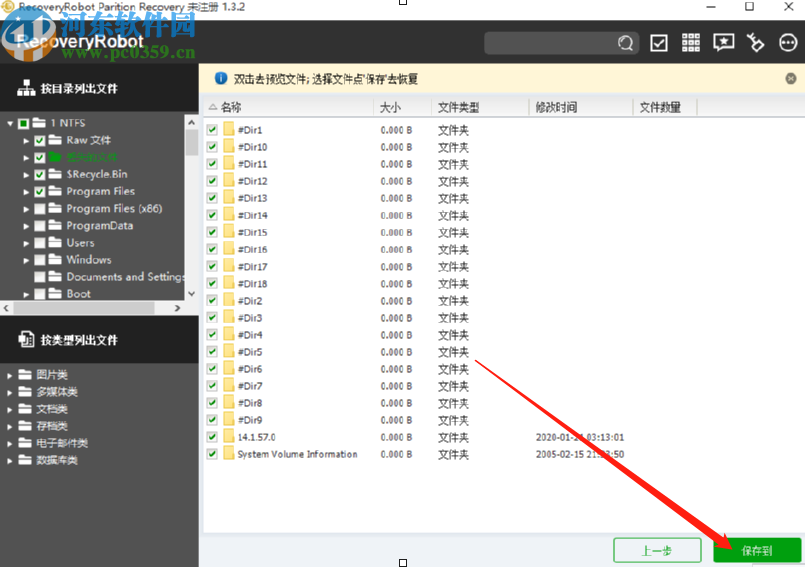Expand the 多媒体类 category
Screen dimensions: 805x567
(10, 392)
